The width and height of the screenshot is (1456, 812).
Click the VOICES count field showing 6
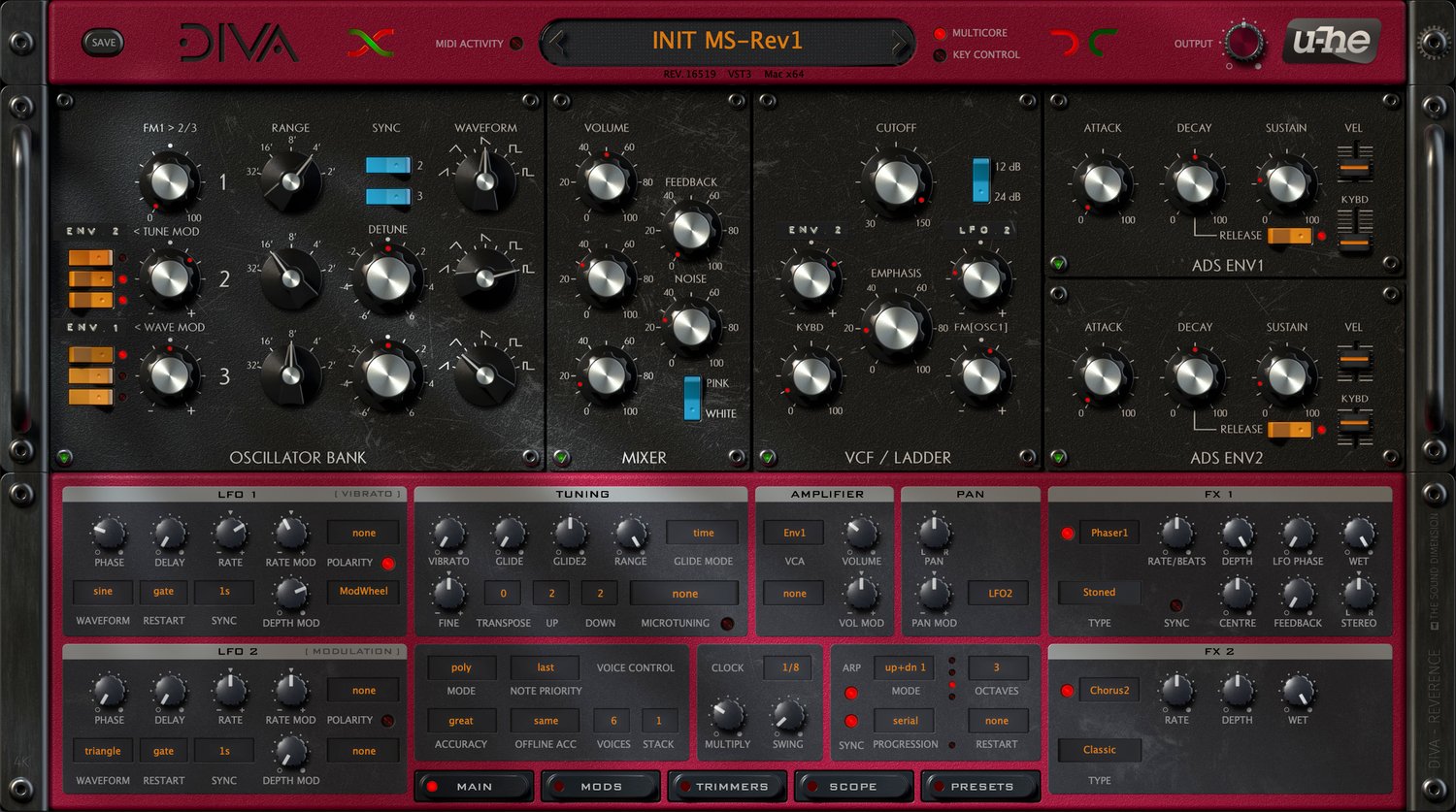(x=613, y=721)
